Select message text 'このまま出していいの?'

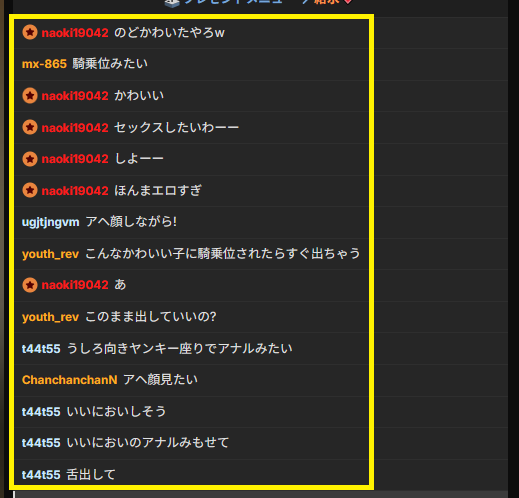151,317
